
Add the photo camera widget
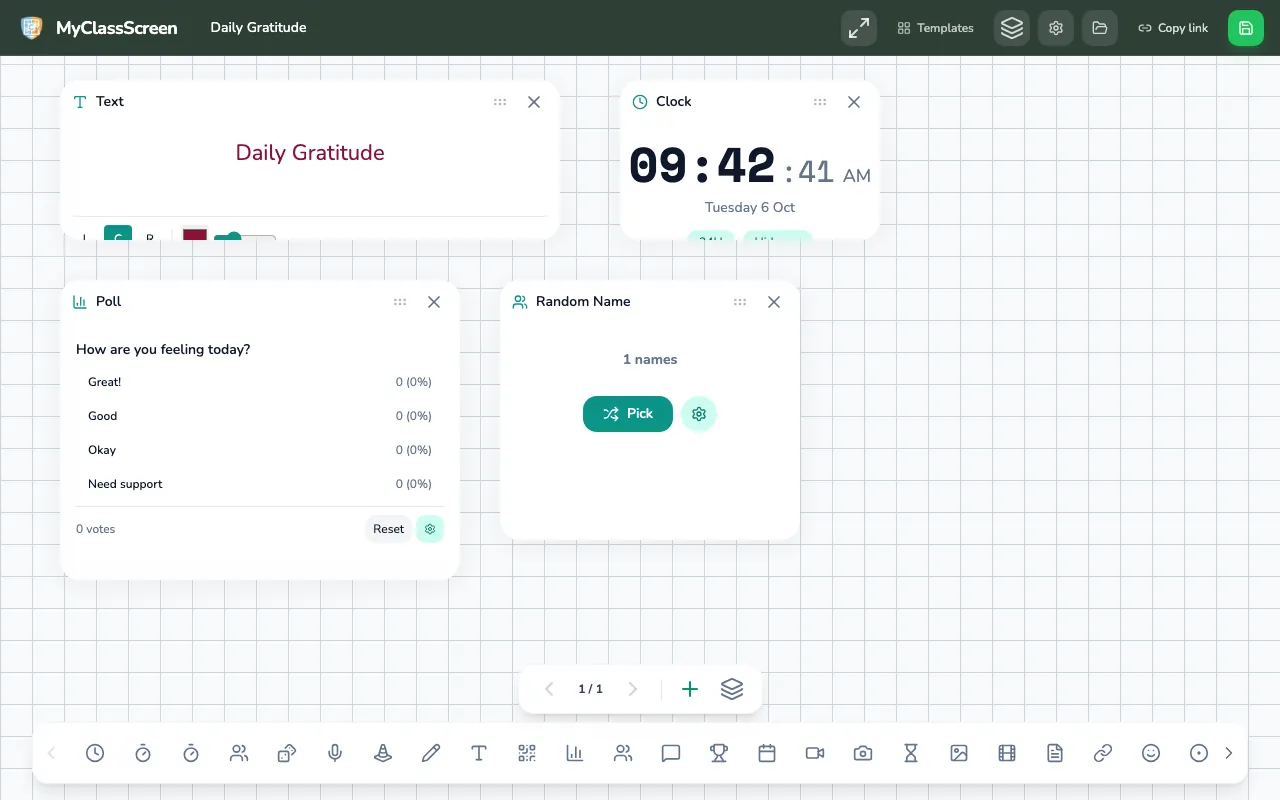point(863,753)
